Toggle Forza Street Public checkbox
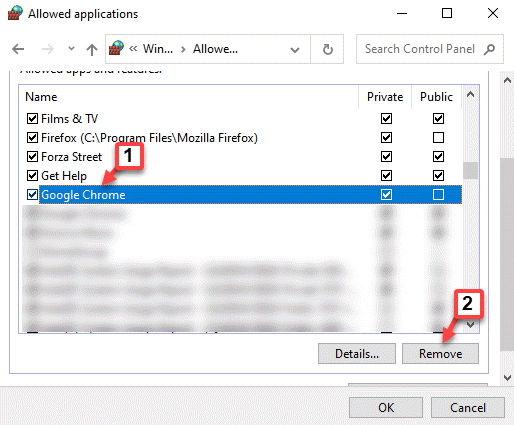This screenshot has height=425, width=514. pos(438,156)
